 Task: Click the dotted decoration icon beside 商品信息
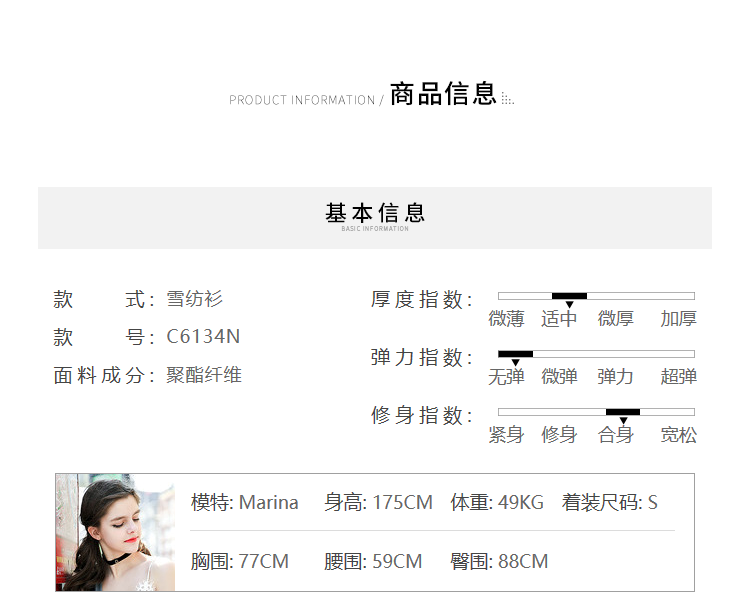pos(507,99)
